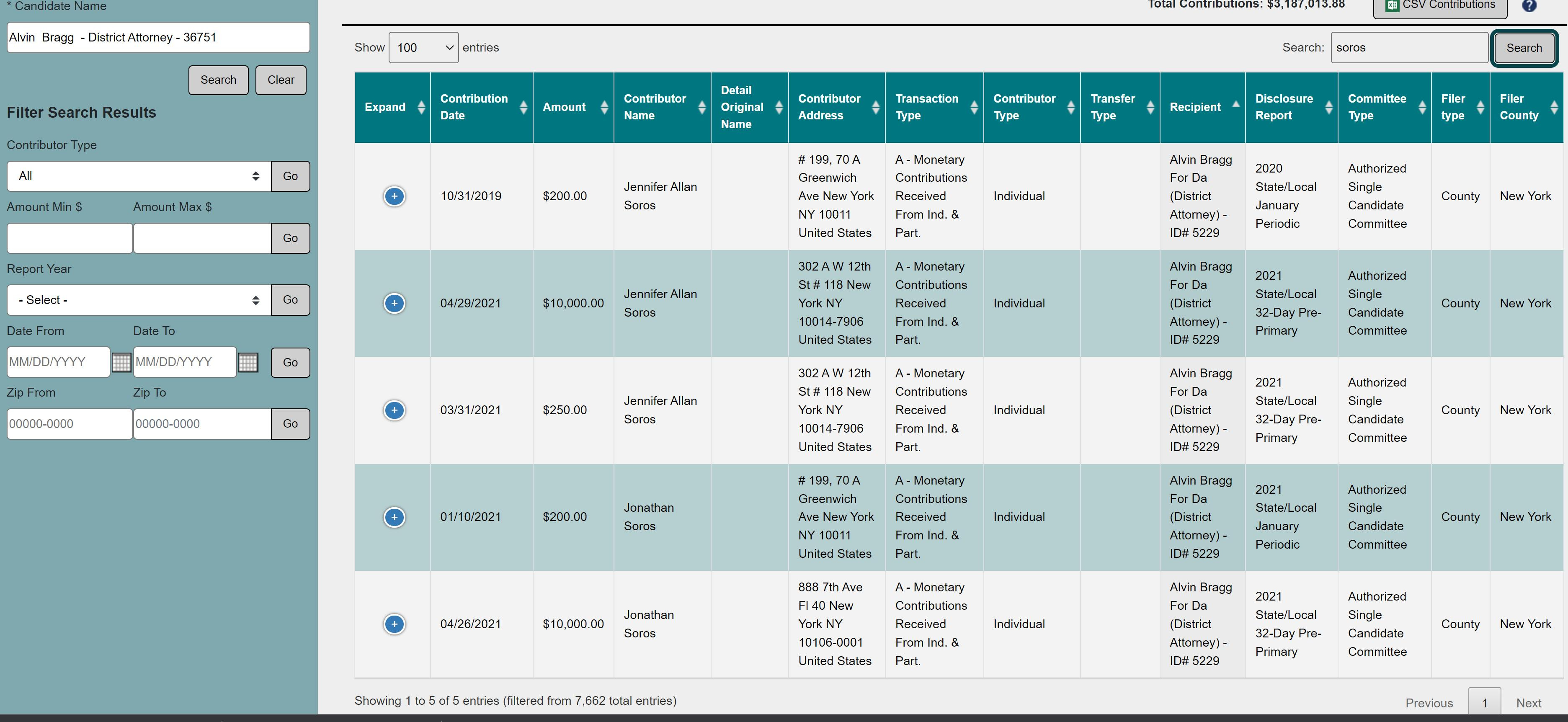Screen dimensions: 1568x722
Task: Focus the Candidate Name input field
Action: [158, 38]
